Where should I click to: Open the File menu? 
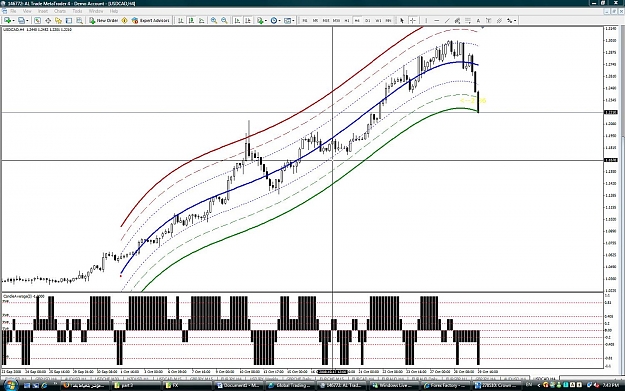coord(13,11)
